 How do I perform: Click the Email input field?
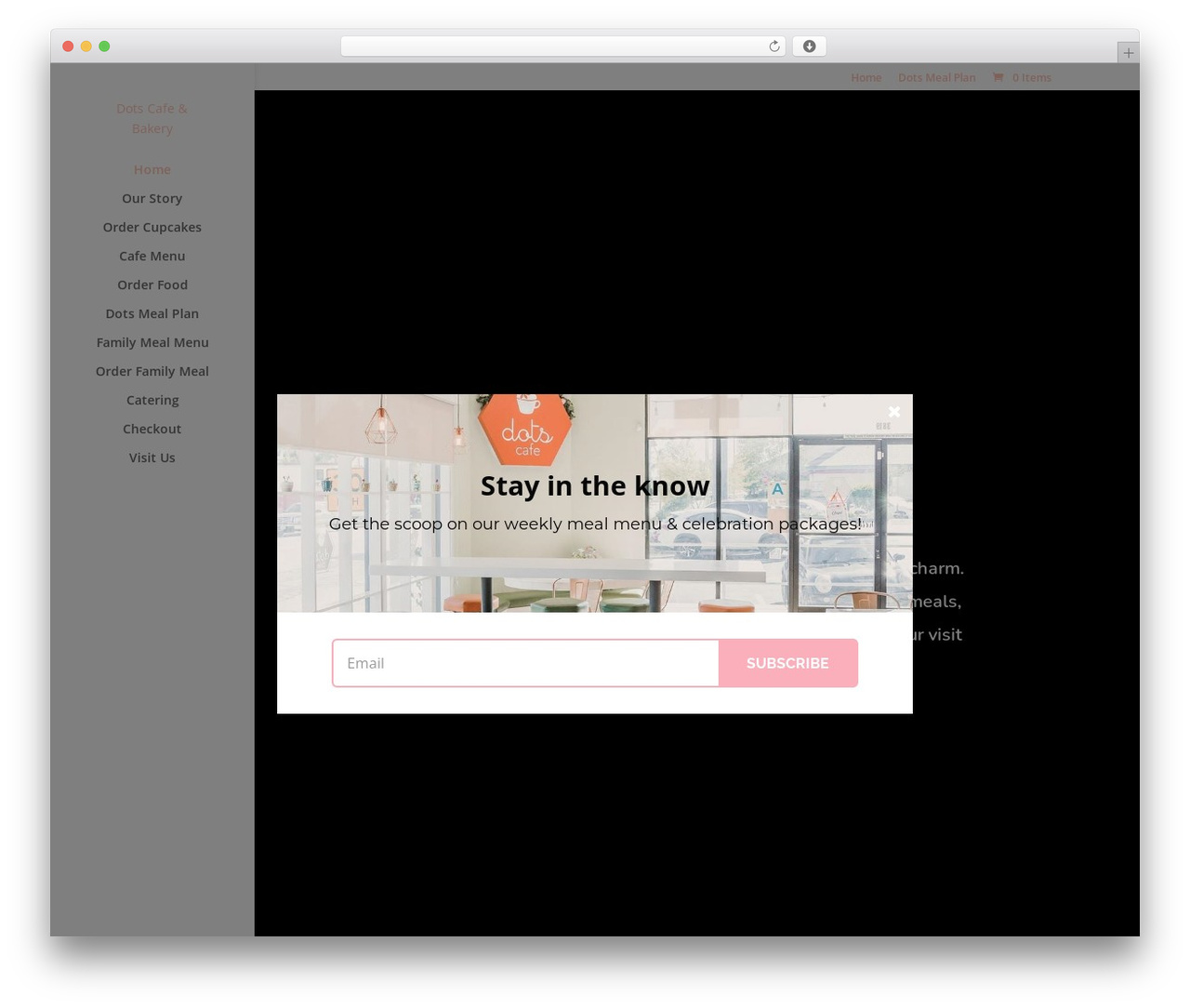[525, 663]
